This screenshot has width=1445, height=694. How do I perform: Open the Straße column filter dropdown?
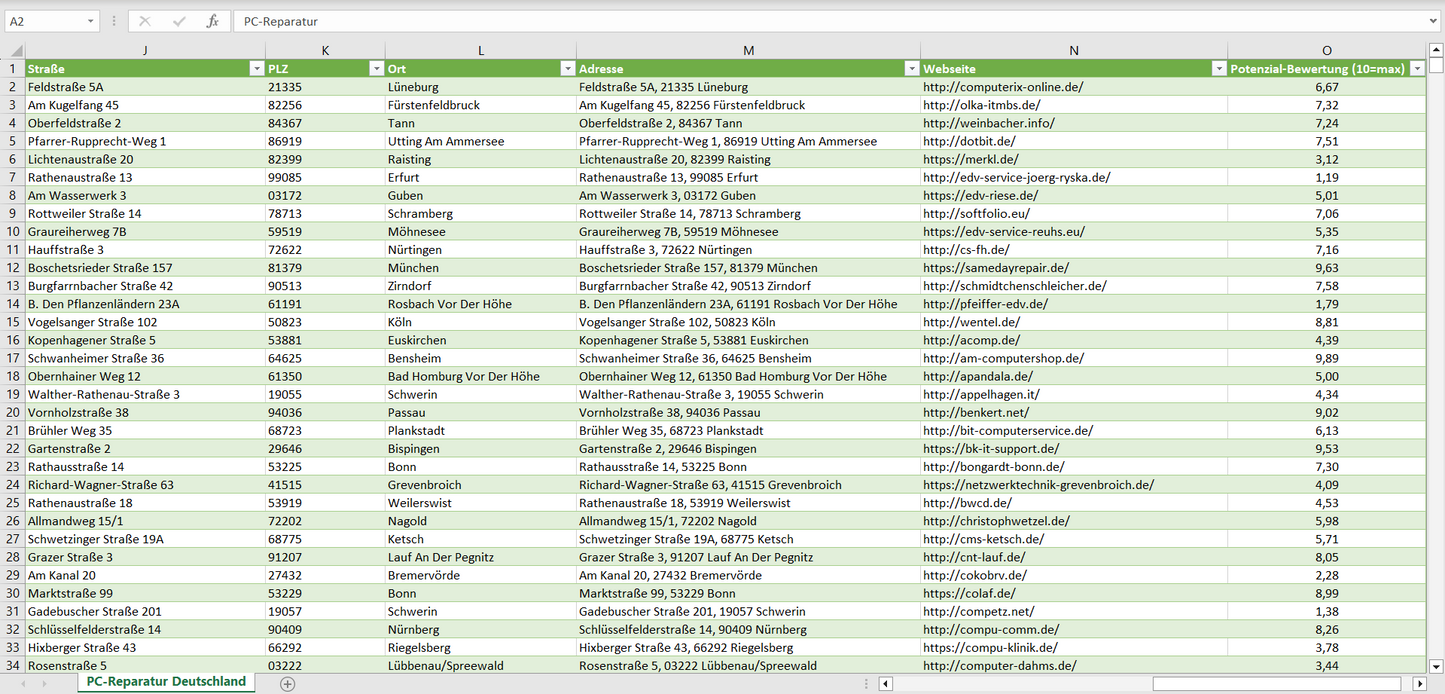click(x=255, y=69)
